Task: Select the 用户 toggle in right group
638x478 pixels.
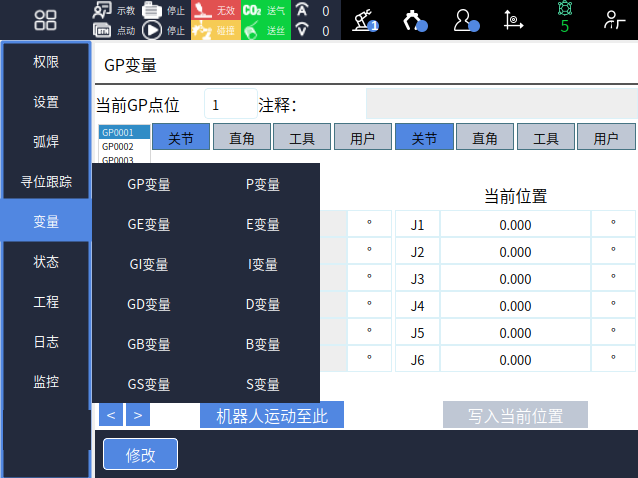Action: (x=606, y=139)
